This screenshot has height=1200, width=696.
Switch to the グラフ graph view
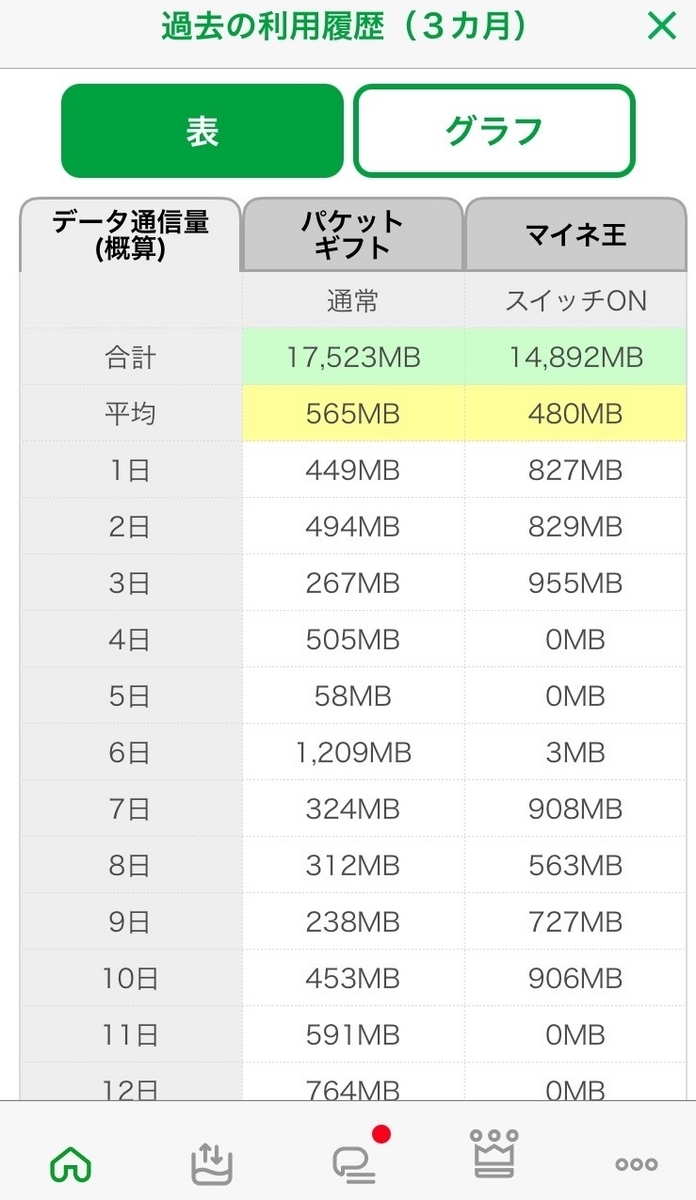[494, 131]
